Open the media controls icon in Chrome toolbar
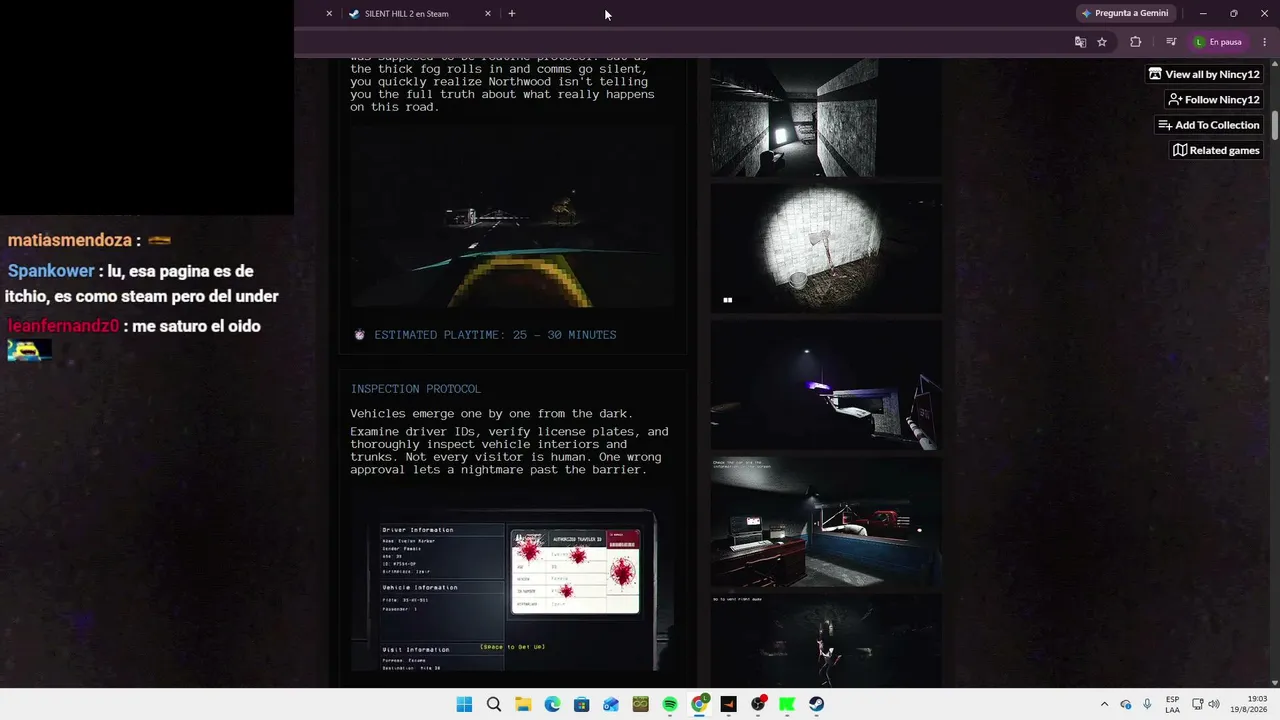This screenshot has height=720, width=1280. tap(1171, 42)
